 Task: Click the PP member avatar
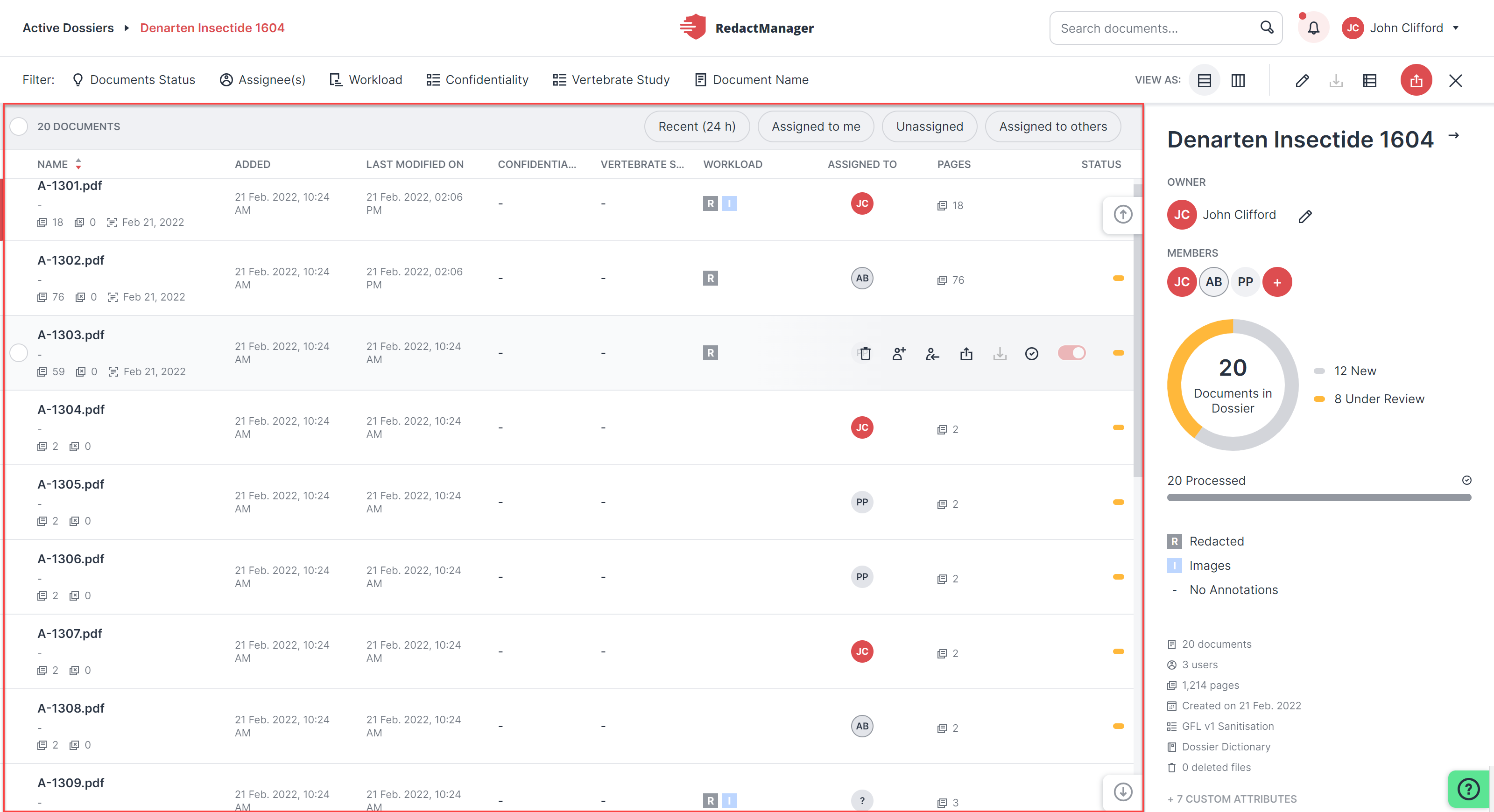(x=1245, y=282)
